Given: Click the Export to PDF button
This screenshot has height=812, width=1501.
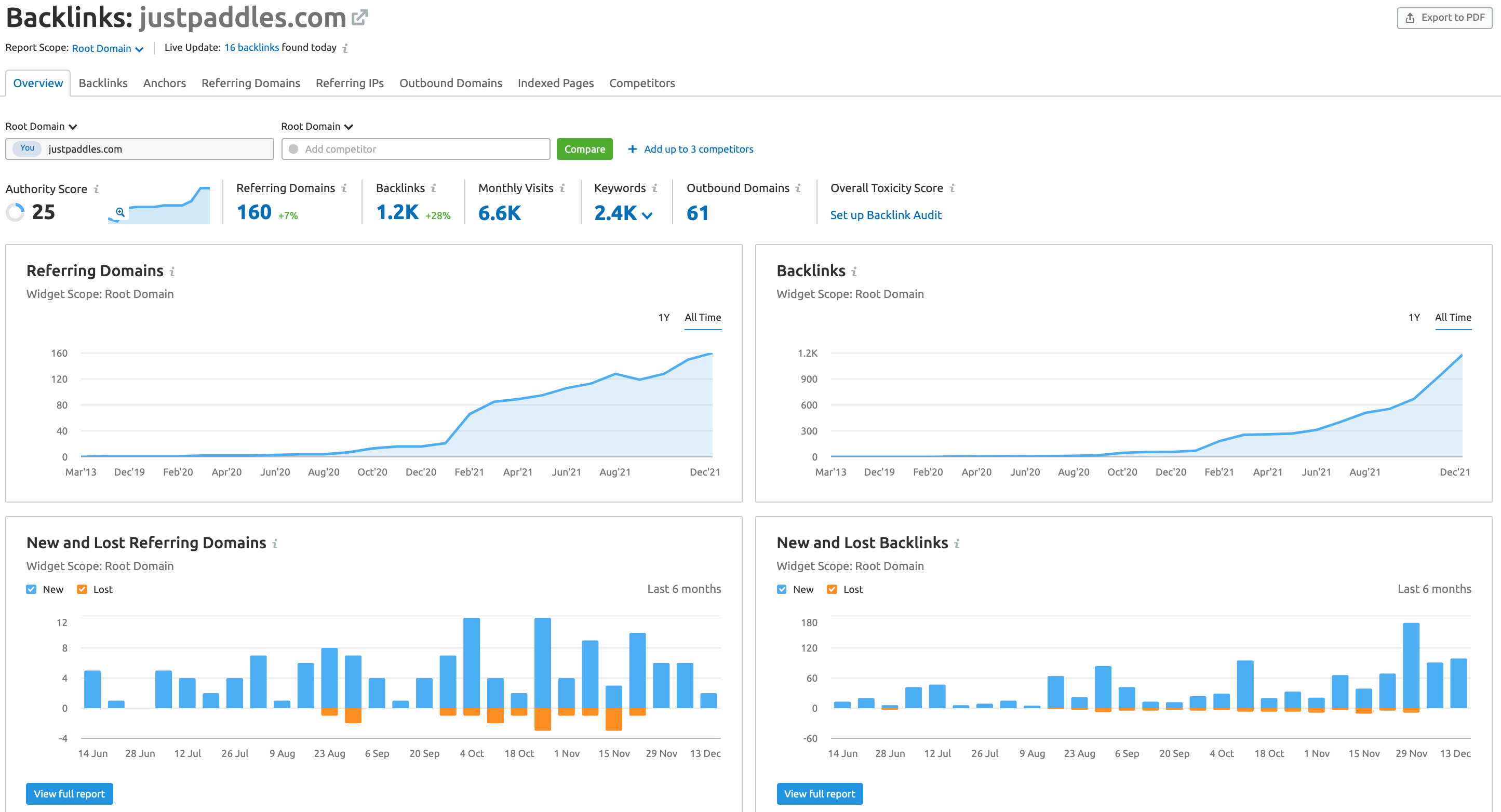Looking at the screenshot, I should [x=1444, y=18].
